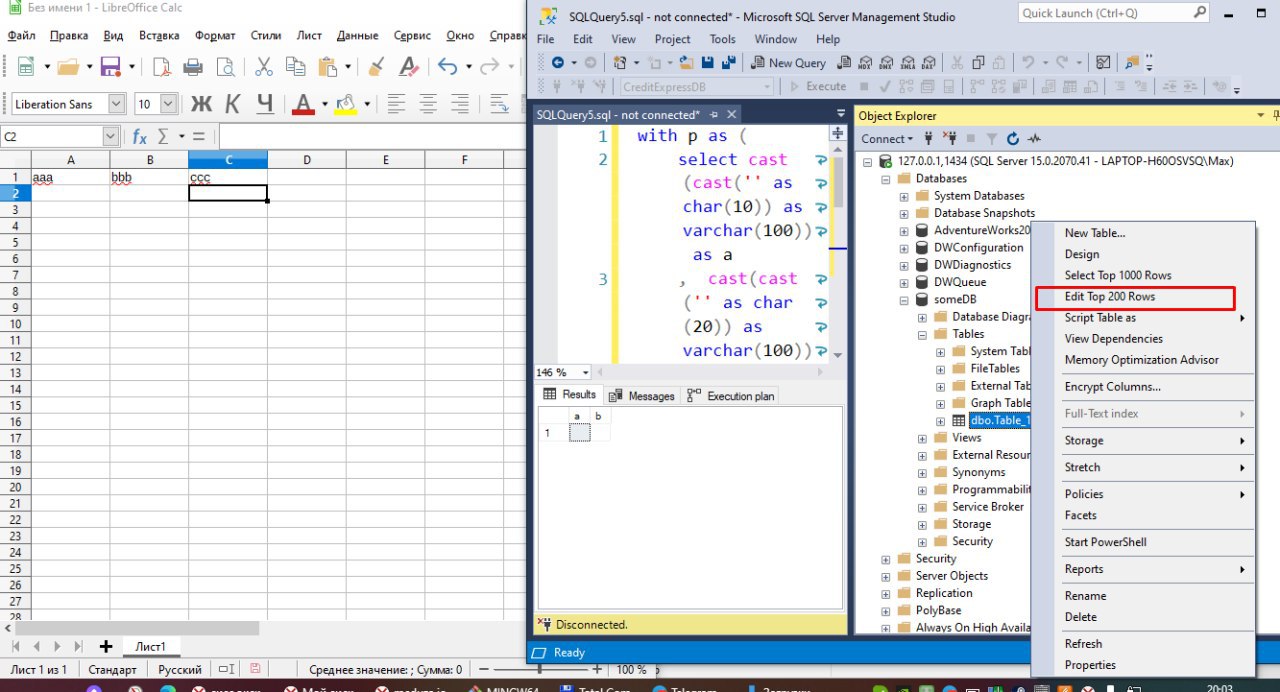Image resolution: width=1280 pixels, height=692 pixels.
Task: Switch to the Лист1 sheet tab
Action: (151, 646)
